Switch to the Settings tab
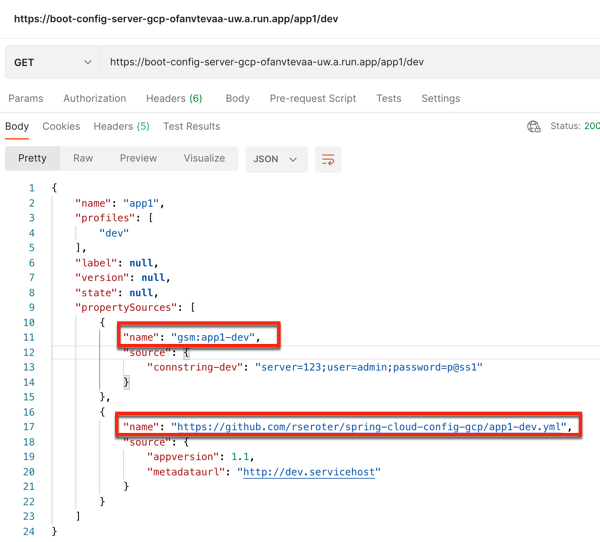 [x=441, y=99]
